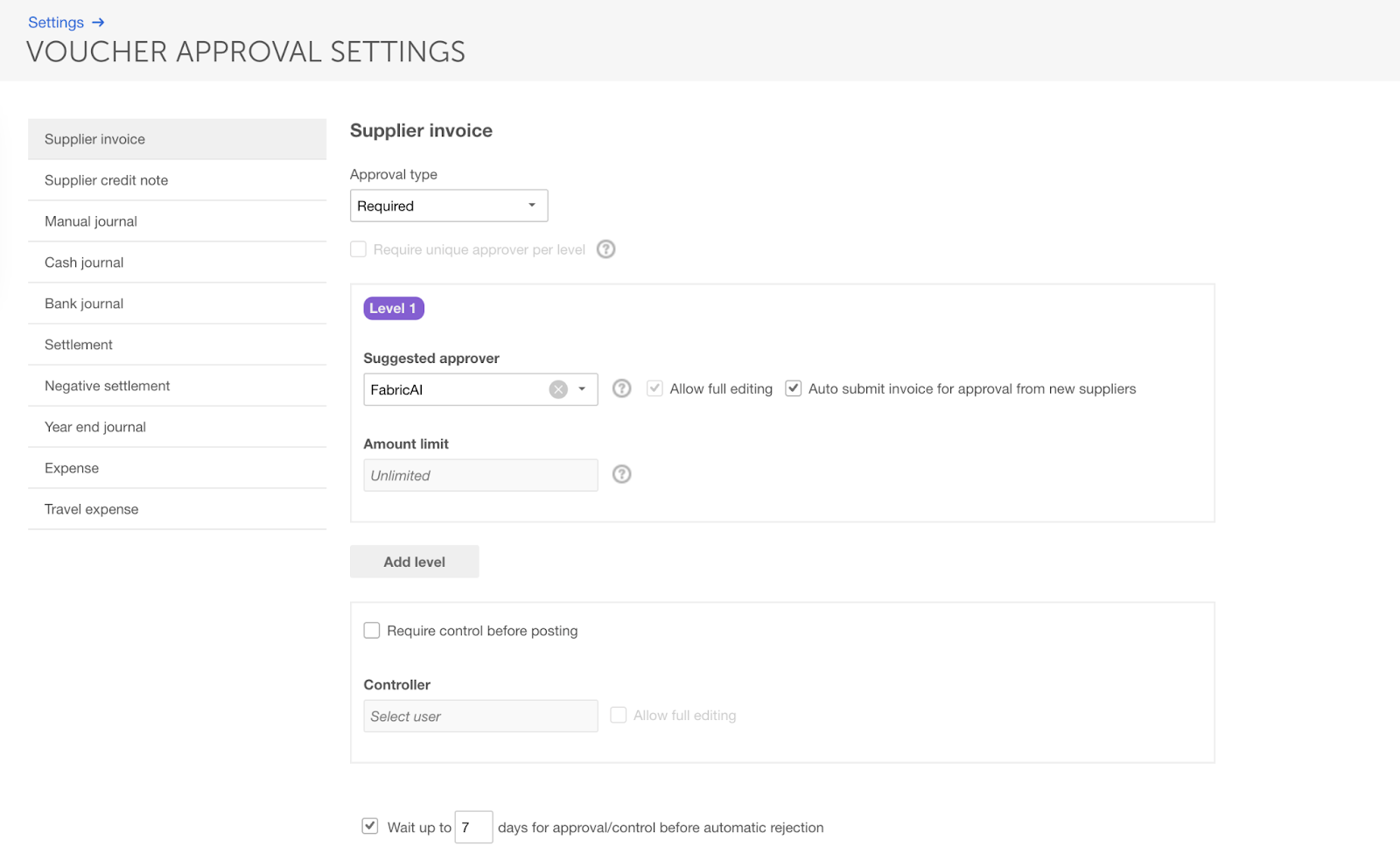Click help icon next to Suggested approver

pyautogui.click(x=621, y=388)
